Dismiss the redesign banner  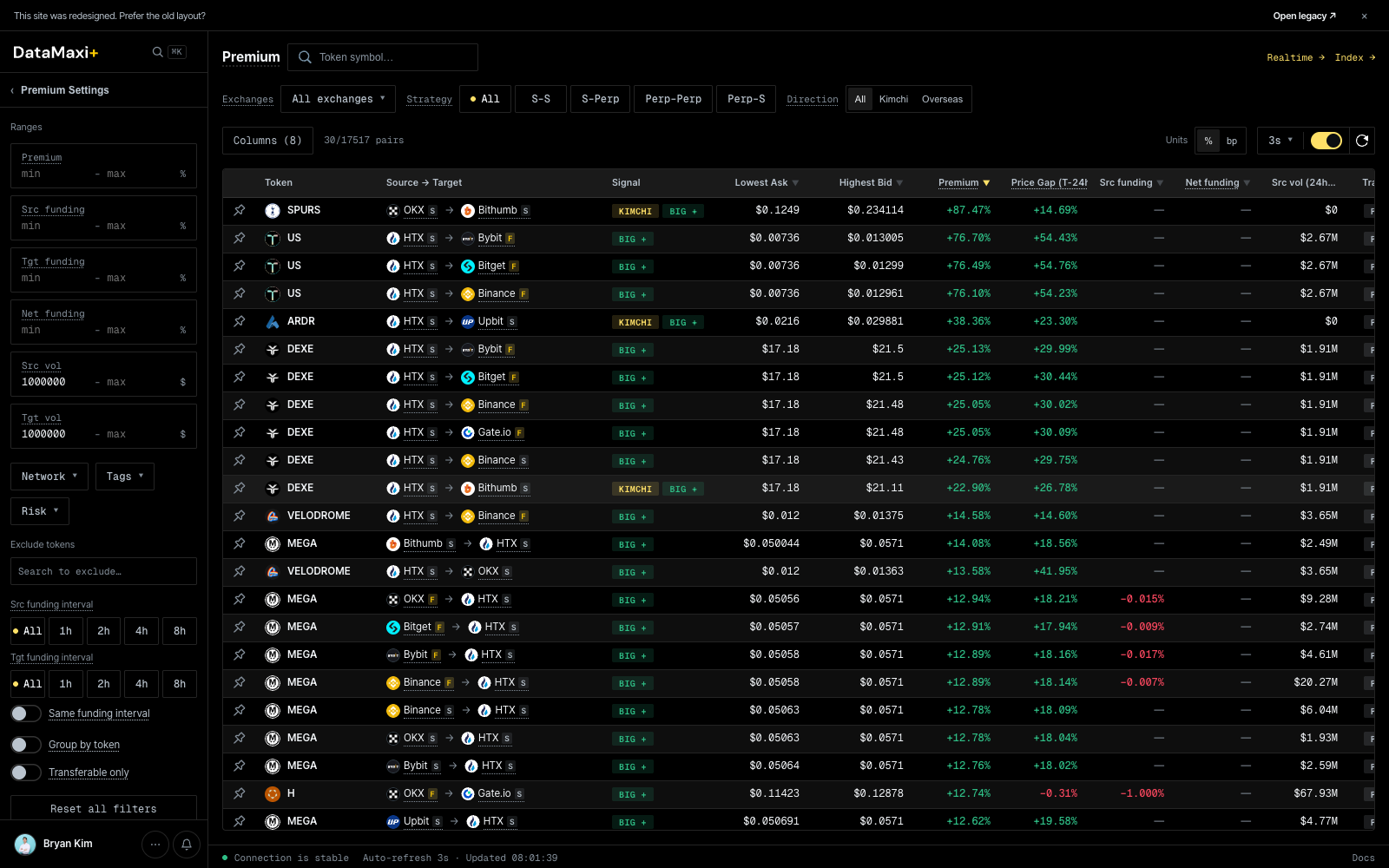click(x=1364, y=16)
